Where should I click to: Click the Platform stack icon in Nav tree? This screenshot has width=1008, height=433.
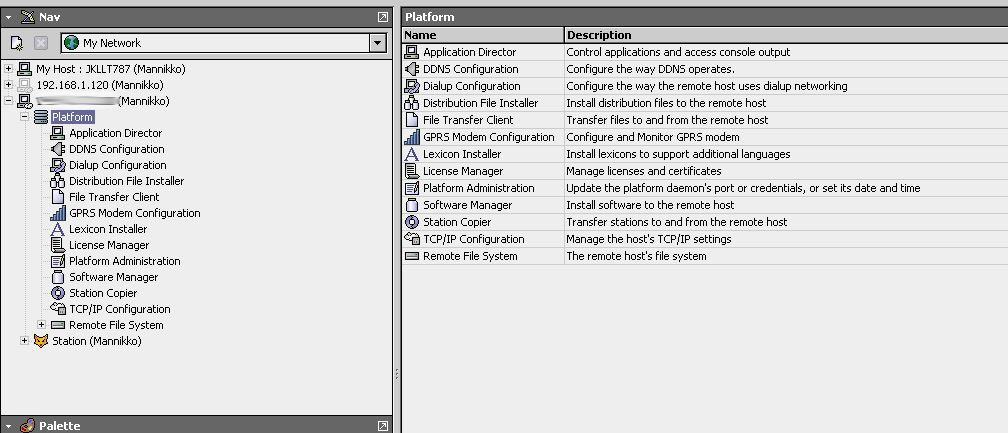[x=40, y=117]
